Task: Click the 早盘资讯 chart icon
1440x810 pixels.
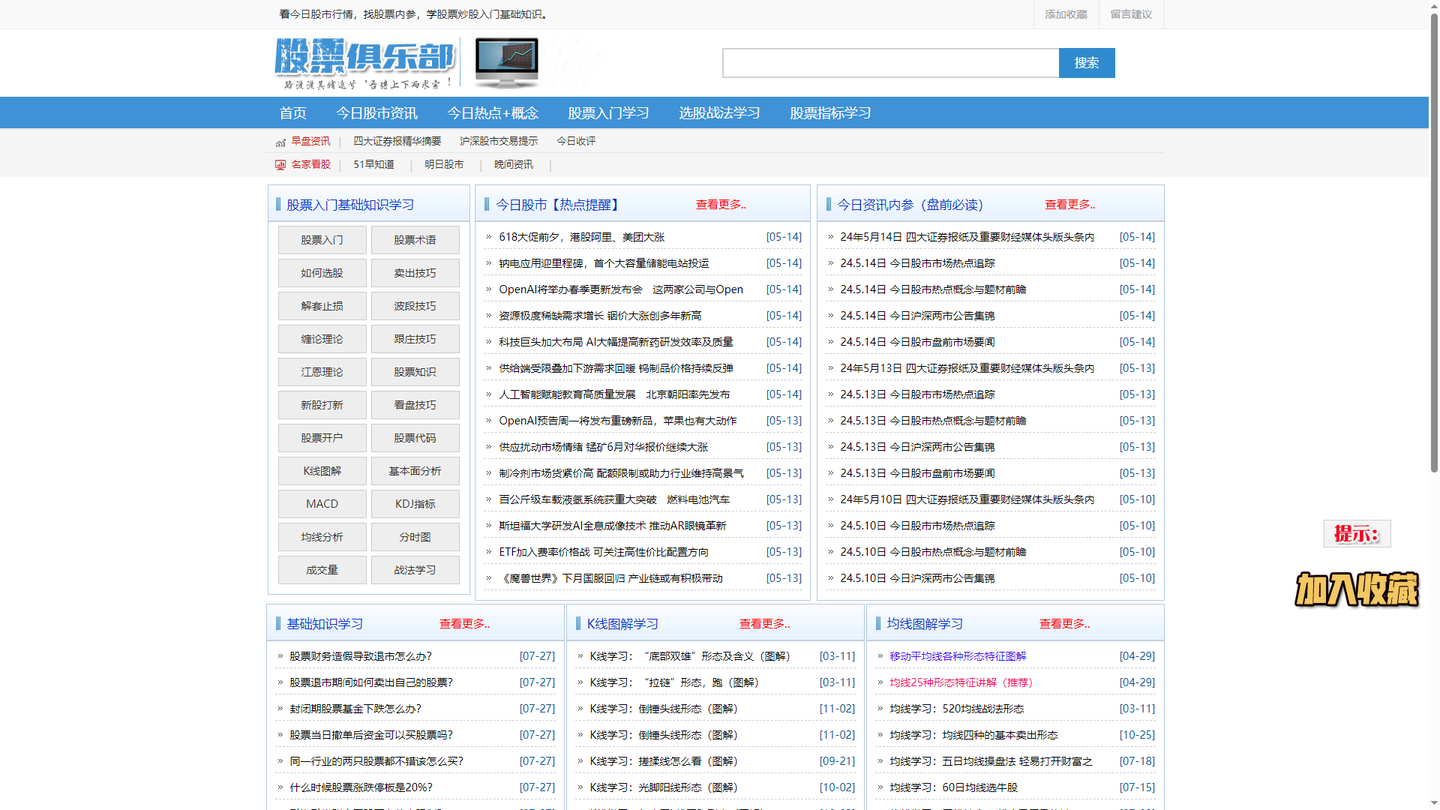Action: pos(281,142)
